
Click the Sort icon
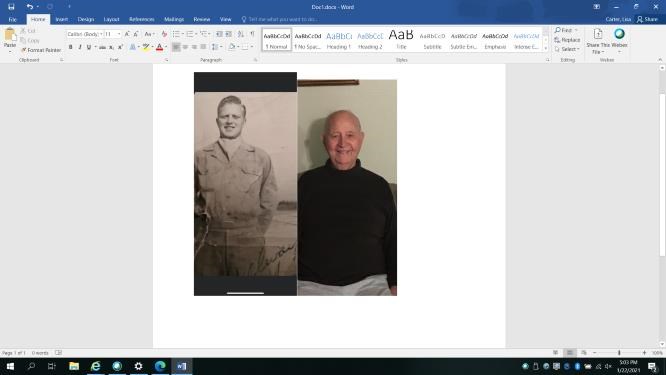tap(240, 34)
